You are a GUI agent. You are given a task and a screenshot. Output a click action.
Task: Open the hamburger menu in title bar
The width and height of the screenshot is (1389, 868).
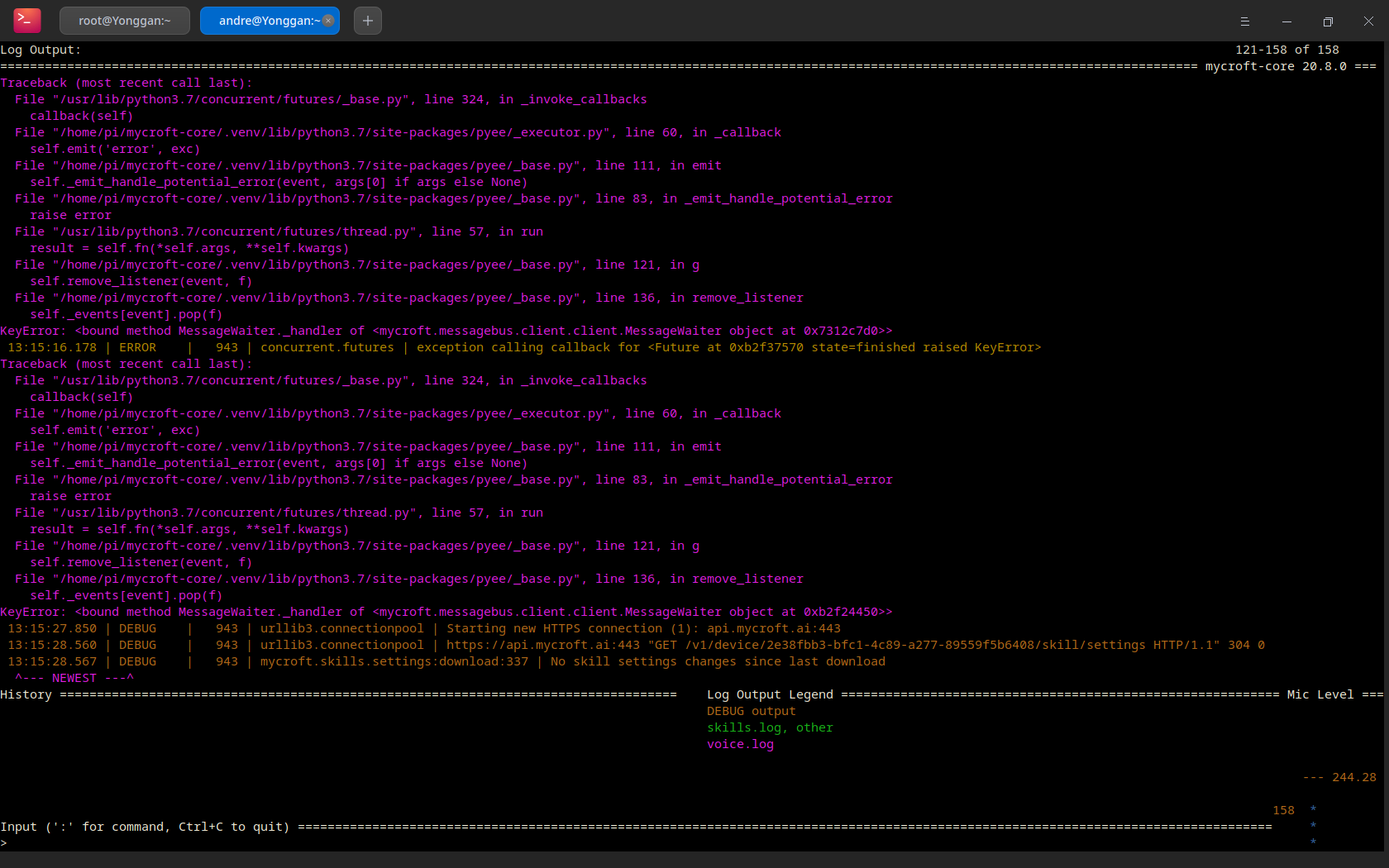point(1244,21)
